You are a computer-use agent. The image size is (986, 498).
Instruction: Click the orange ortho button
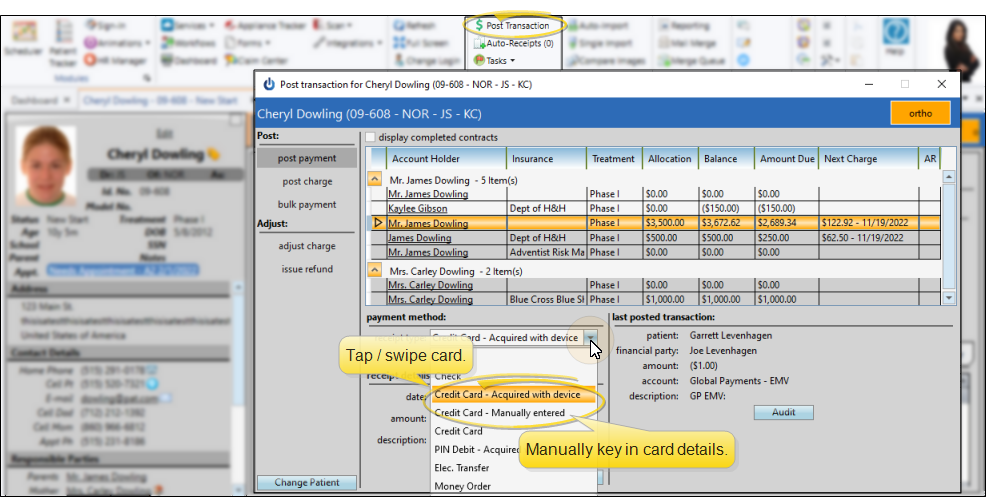tap(919, 114)
